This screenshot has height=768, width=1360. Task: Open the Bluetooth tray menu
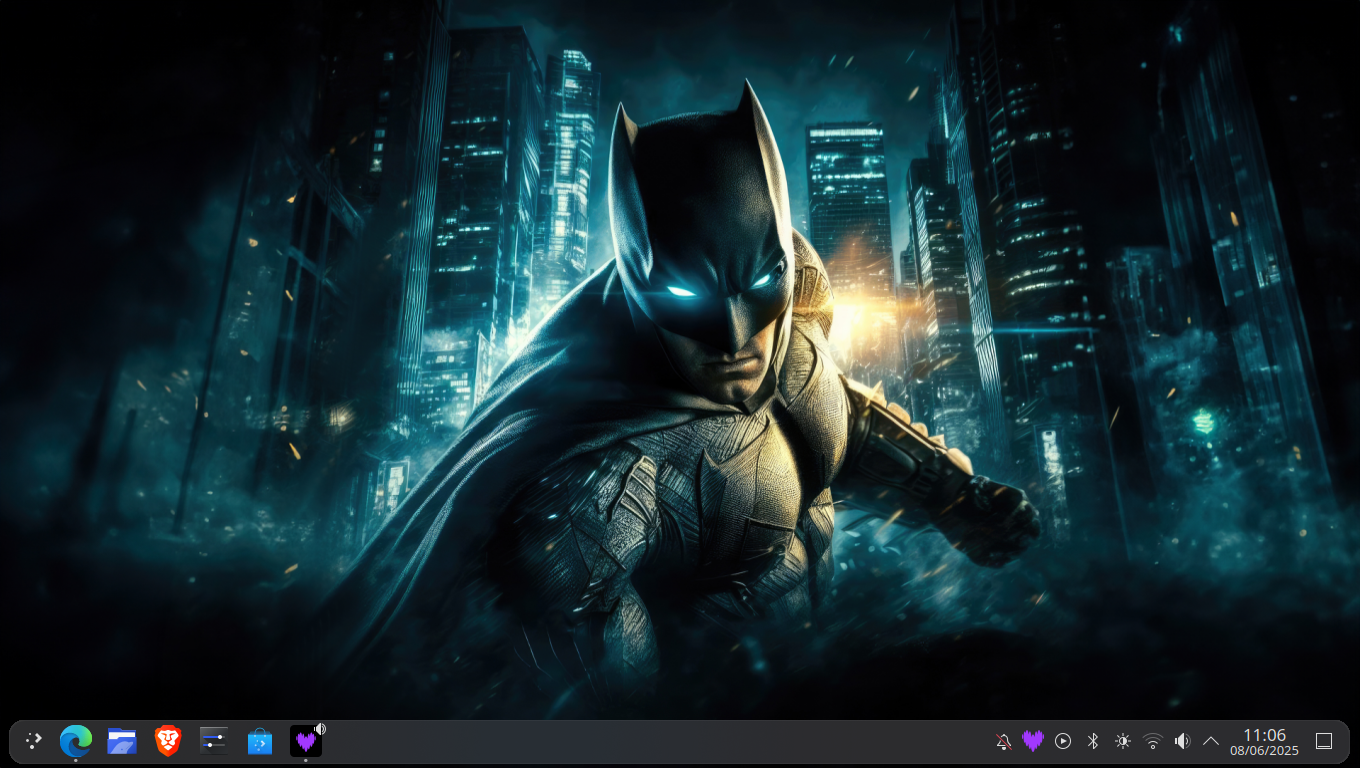click(x=1093, y=741)
